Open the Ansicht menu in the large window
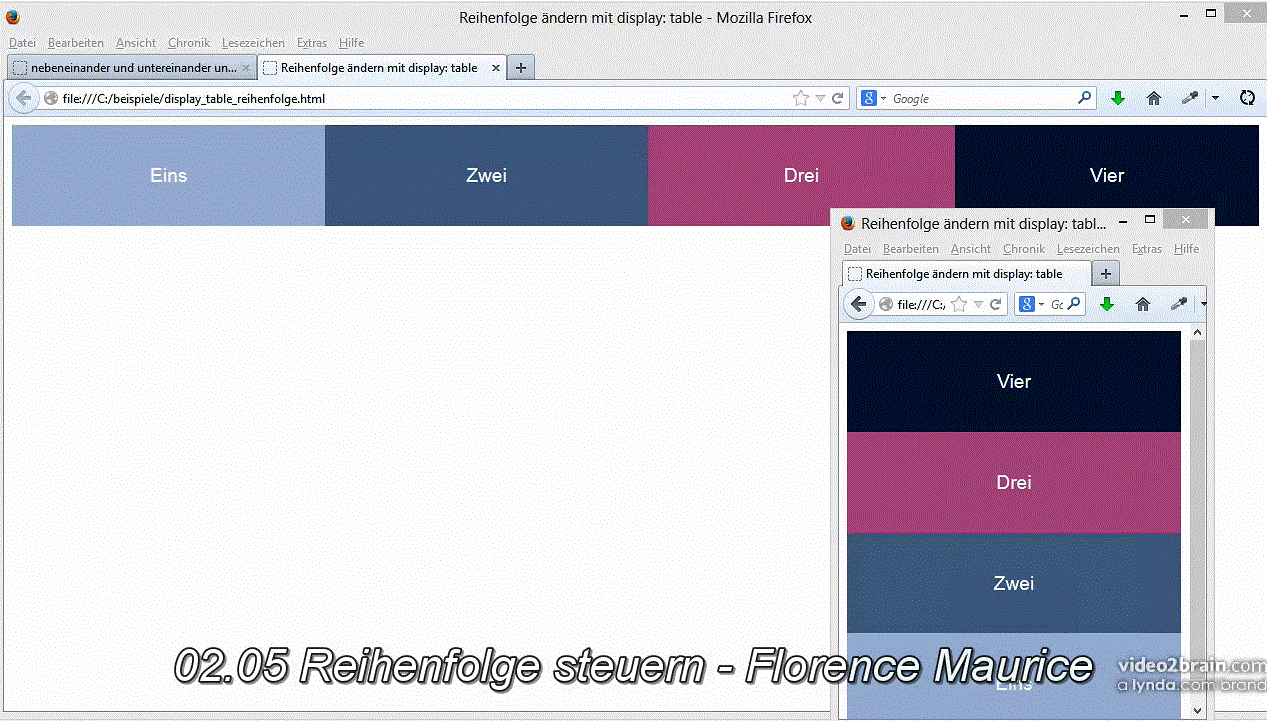This screenshot has height=721, width=1267. 136,43
